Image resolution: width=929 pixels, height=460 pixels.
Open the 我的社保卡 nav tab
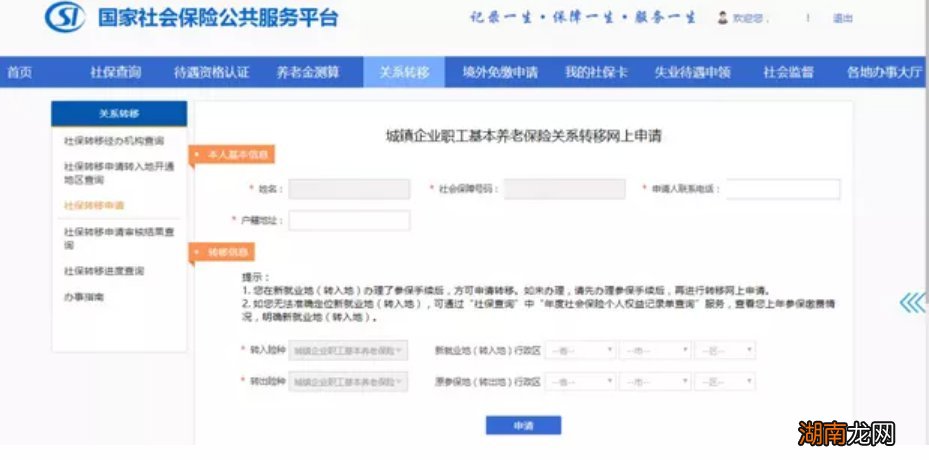tap(596, 72)
